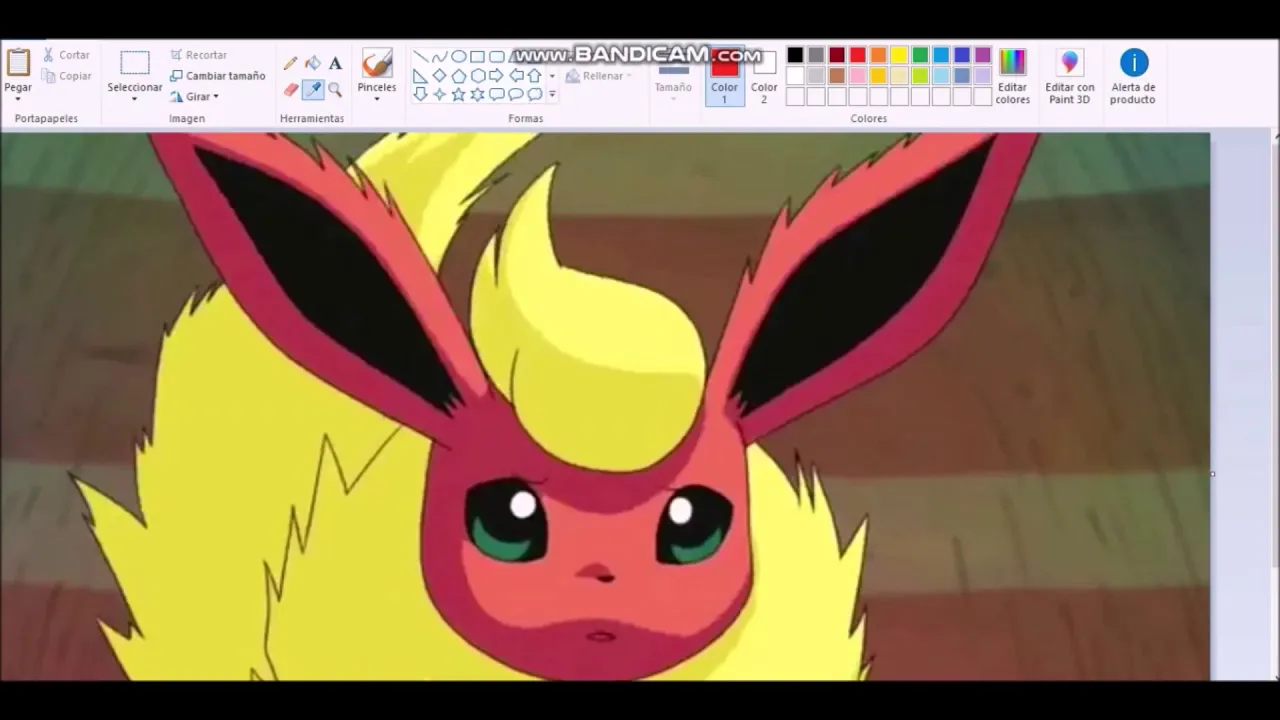
Task: Pick the black color swatch
Action: click(x=795, y=55)
